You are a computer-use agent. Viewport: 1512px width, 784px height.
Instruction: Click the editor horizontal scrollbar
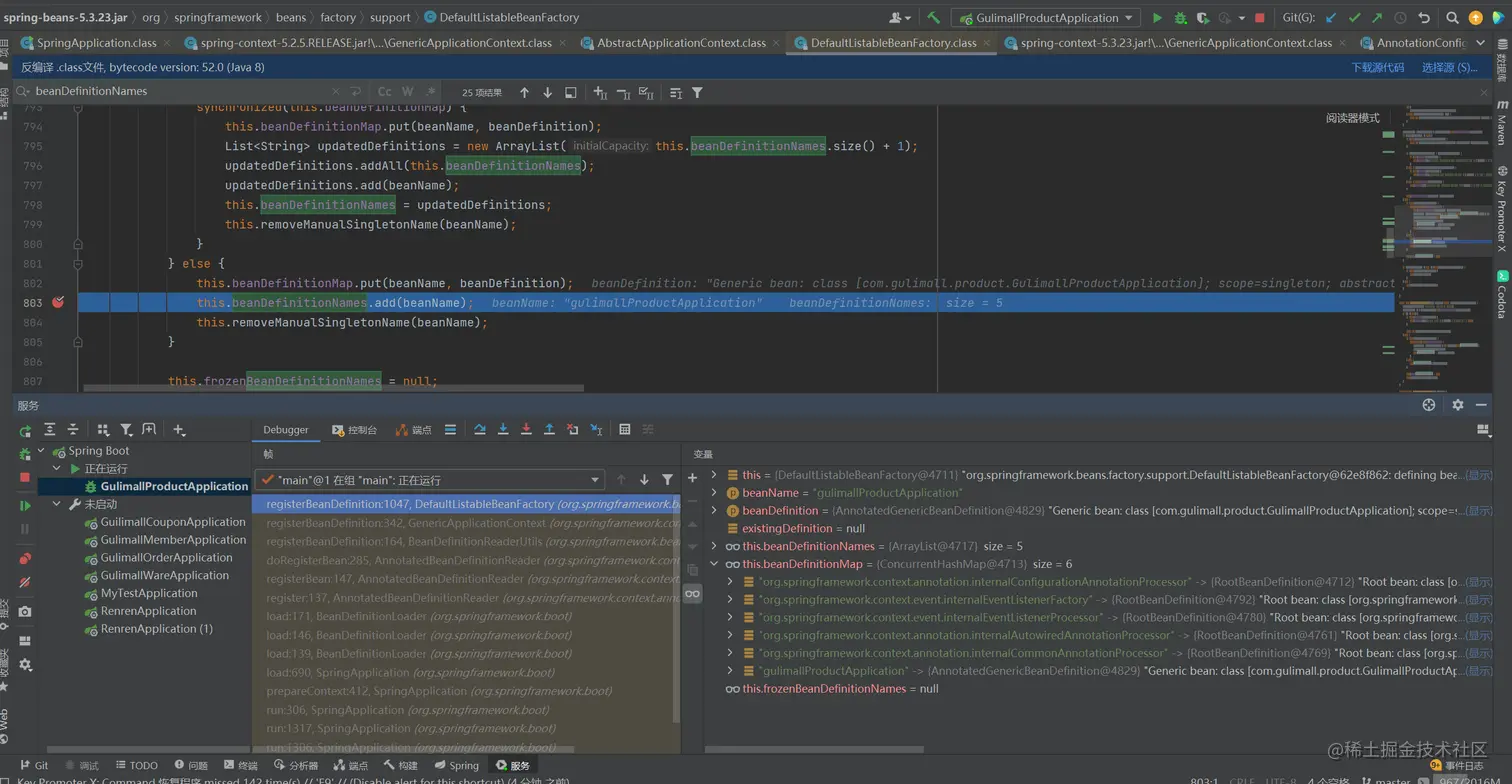coord(333,388)
